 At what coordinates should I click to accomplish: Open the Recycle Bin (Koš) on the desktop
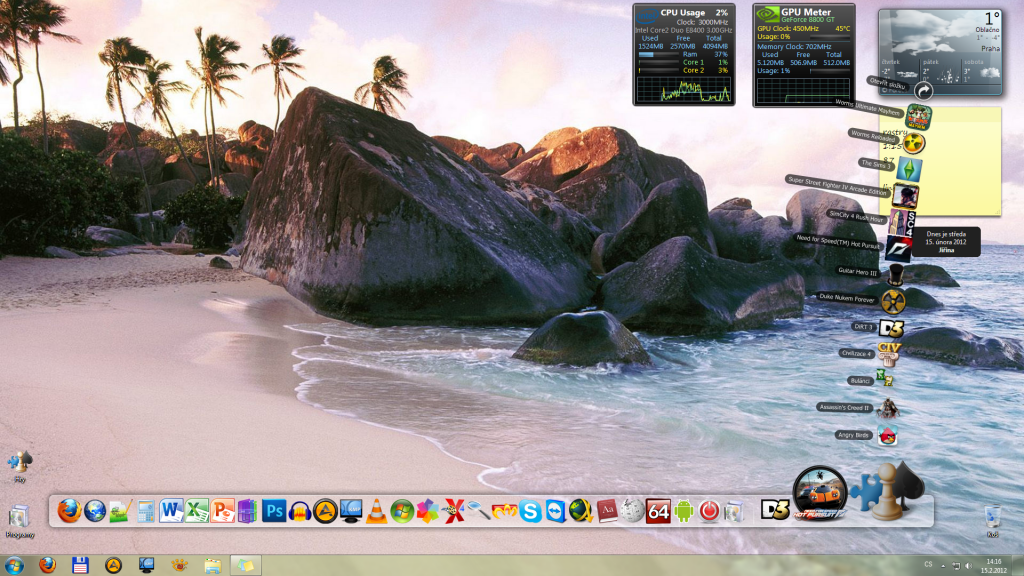[992, 520]
